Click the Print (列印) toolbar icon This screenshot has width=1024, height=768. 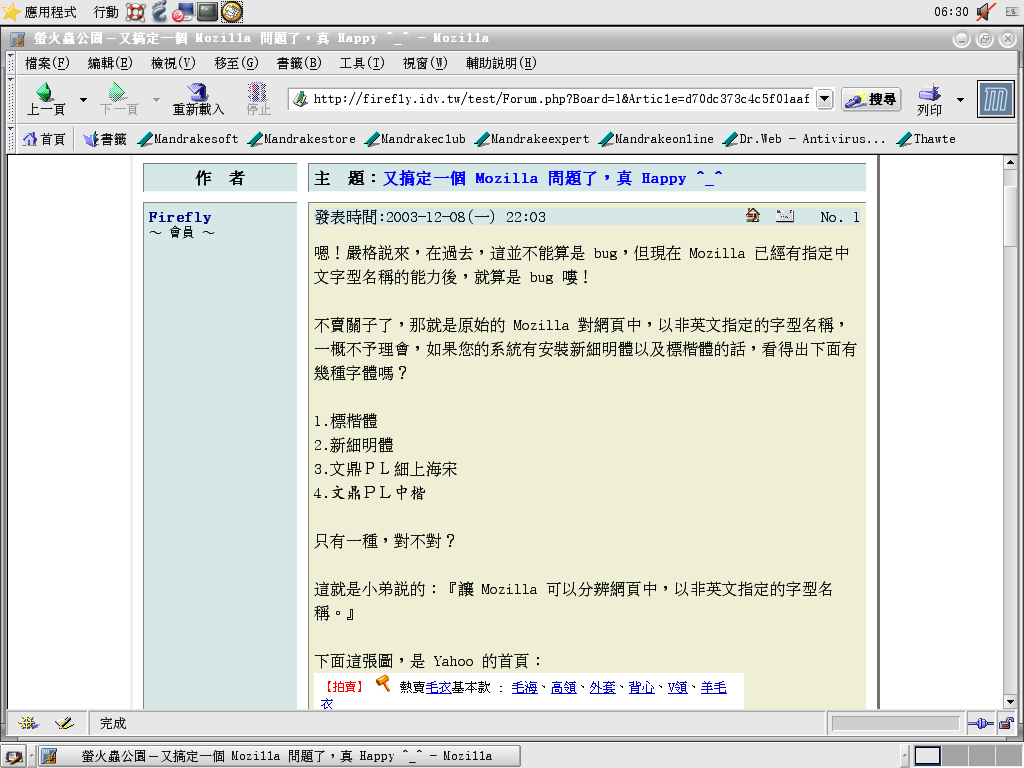pos(930,99)
